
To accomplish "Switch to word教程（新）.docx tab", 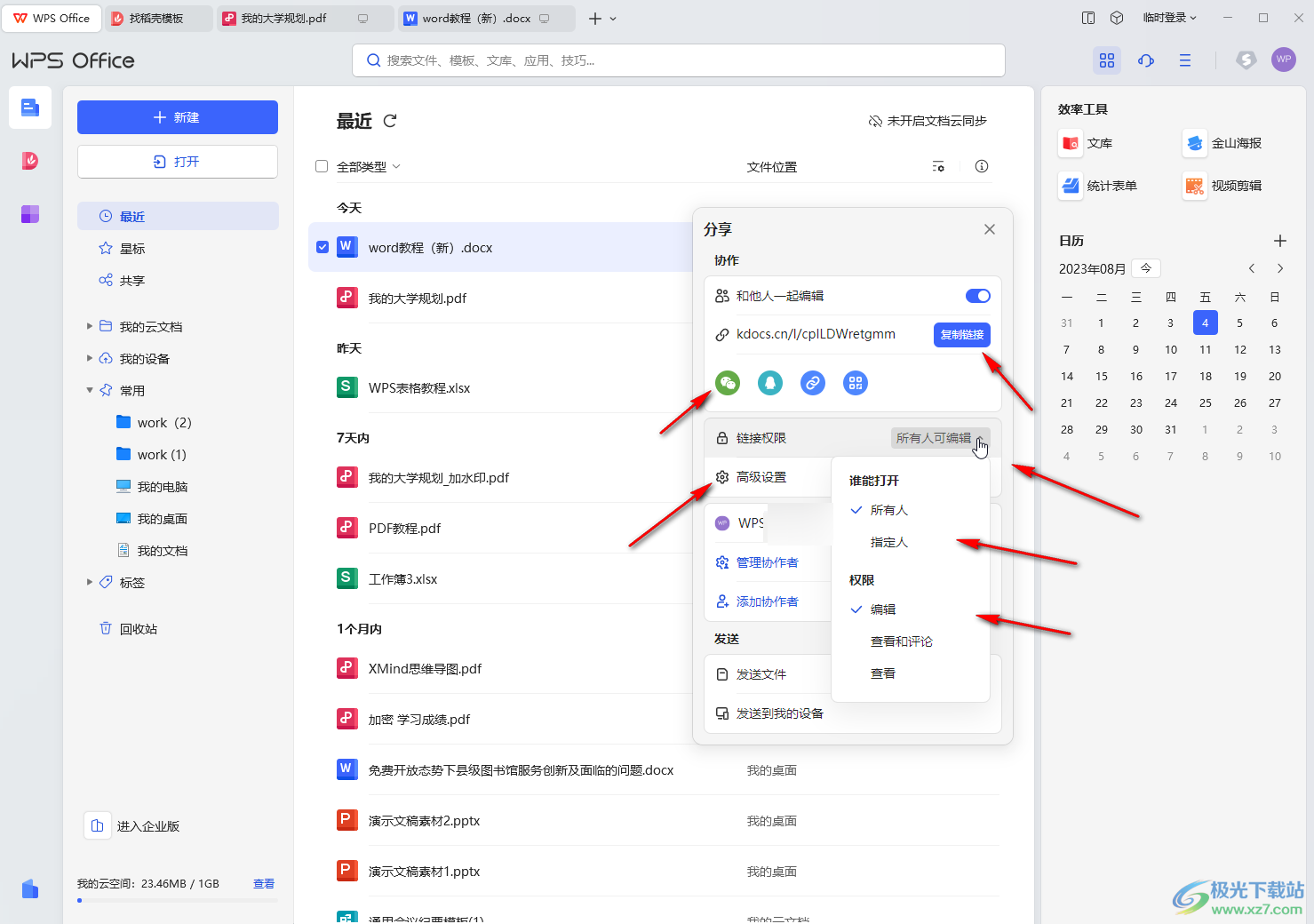I will pyautogui.click(x=487, y=18).
